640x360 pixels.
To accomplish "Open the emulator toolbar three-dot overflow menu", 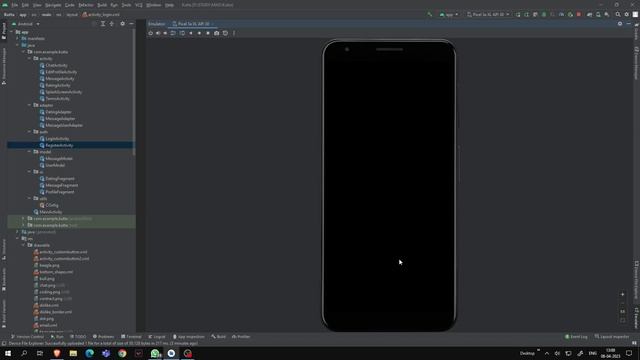I will [x=234, y=33].
